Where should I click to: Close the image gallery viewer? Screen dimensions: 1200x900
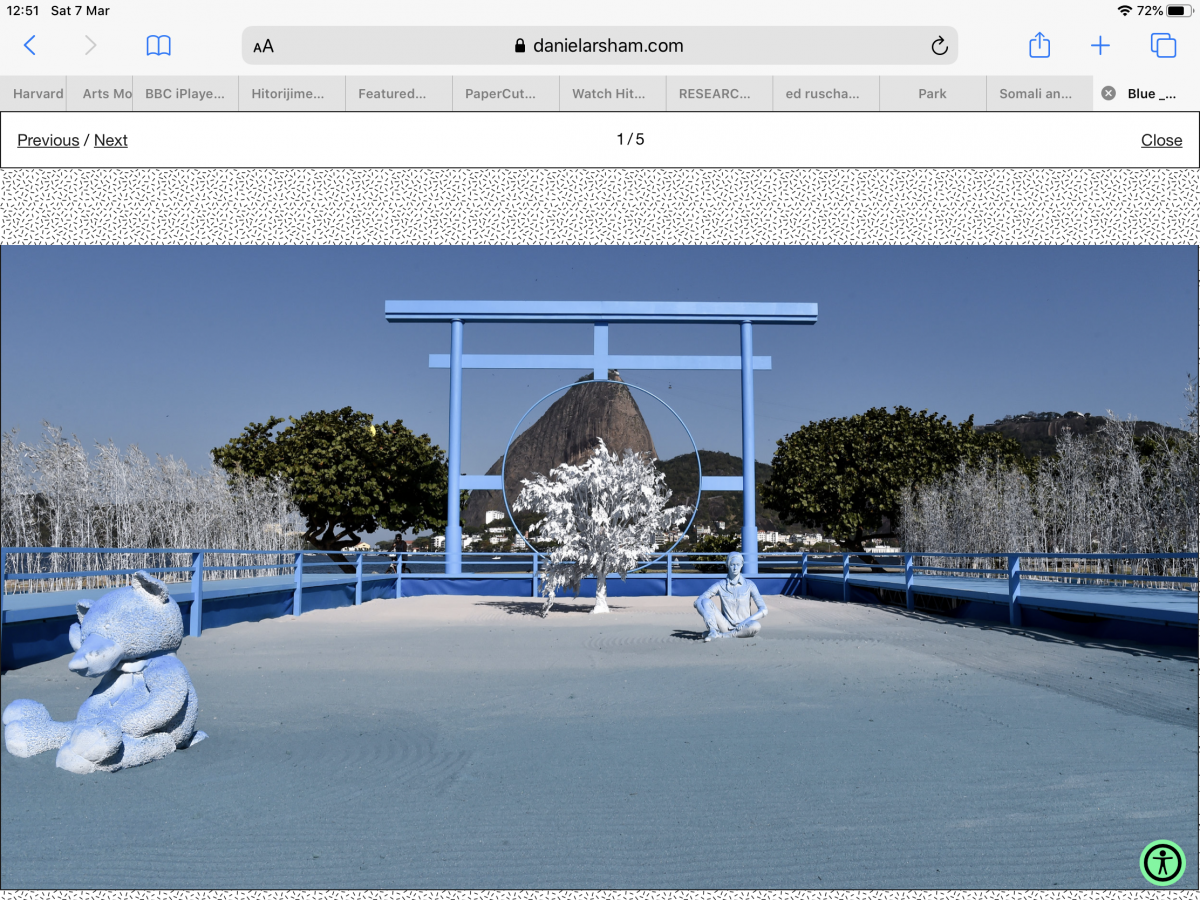[1161, 140]
